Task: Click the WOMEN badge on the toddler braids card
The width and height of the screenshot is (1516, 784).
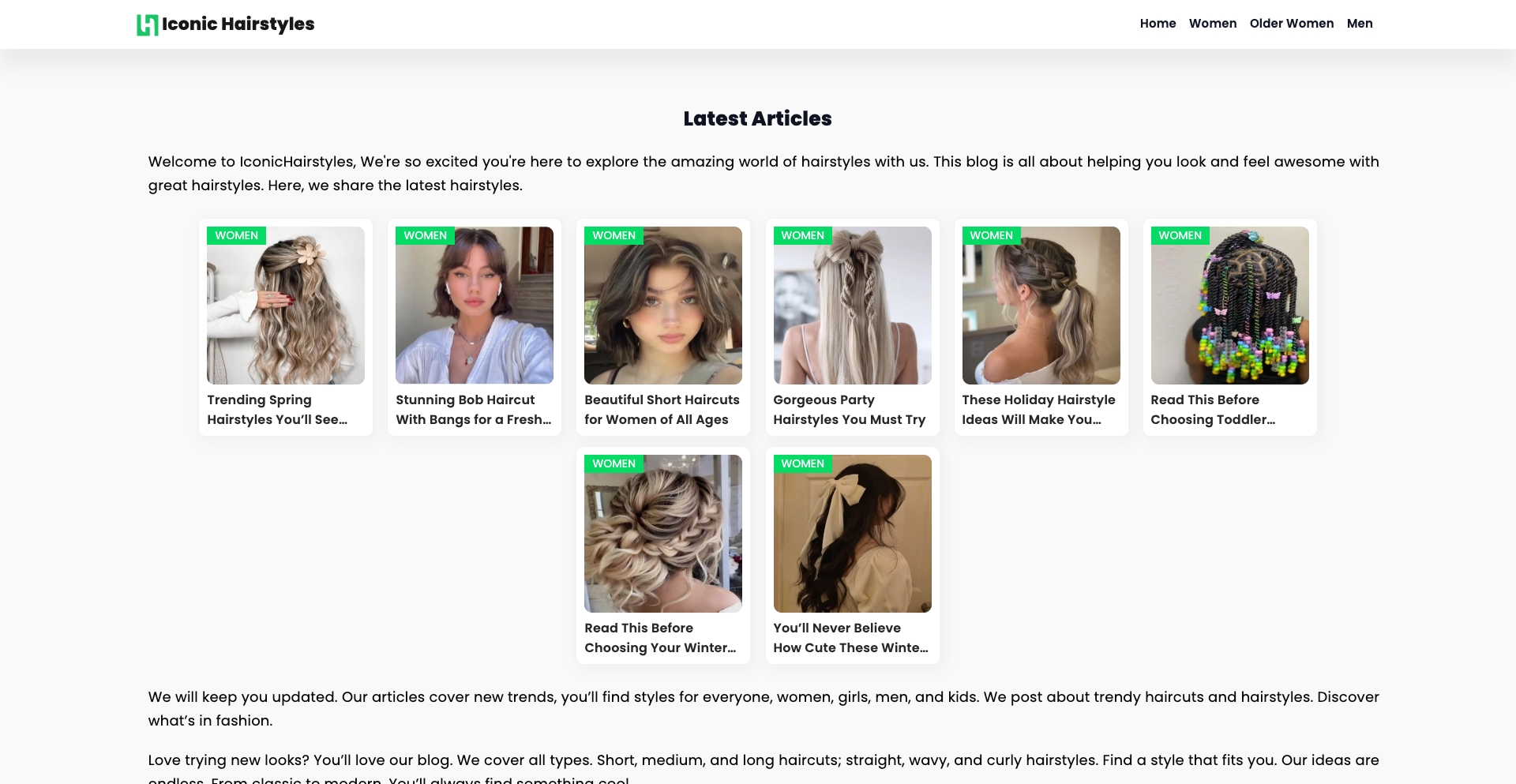Action: pos(1180,235)
